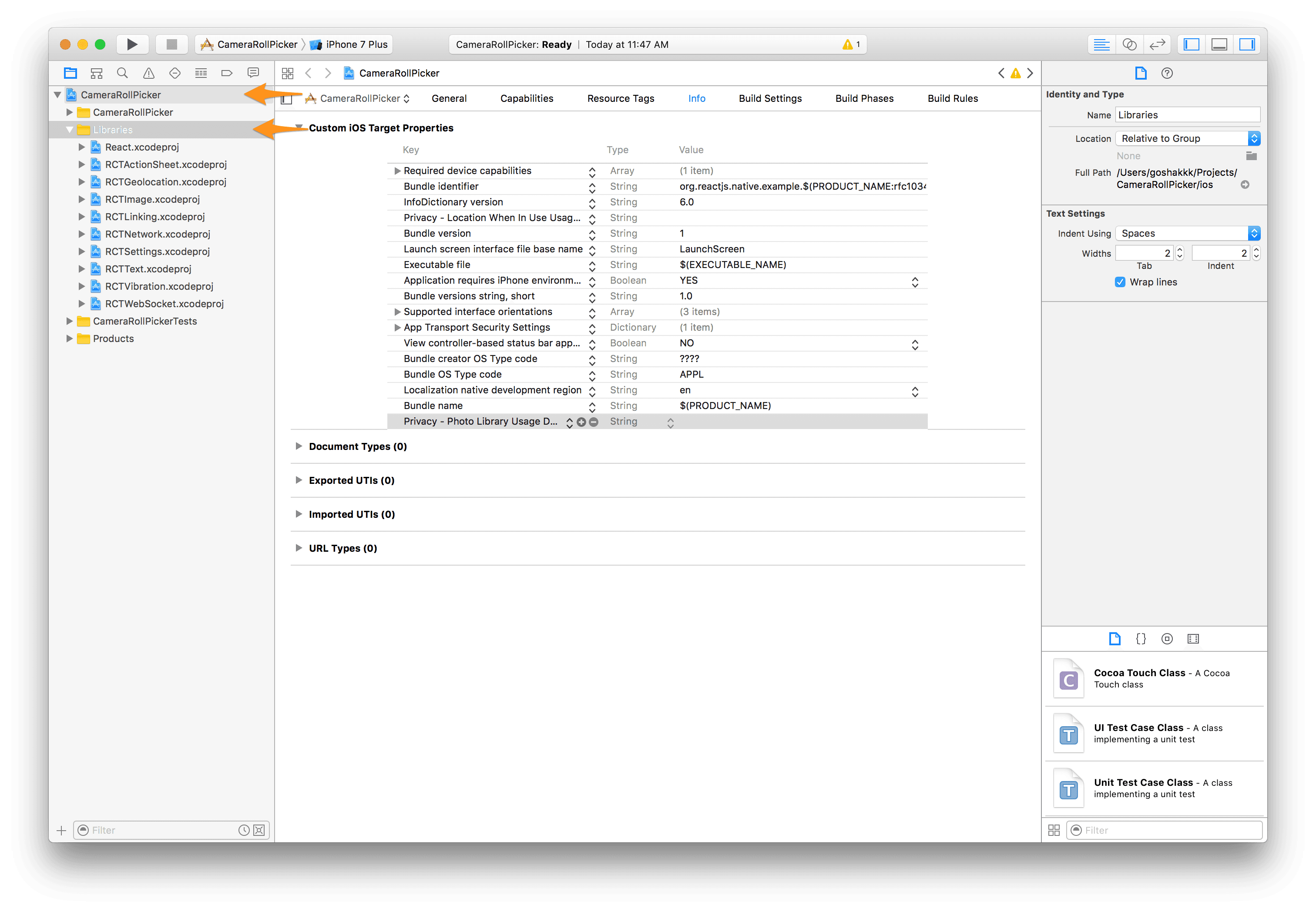Toggle project and targets list sidebar

(x=287, y=99)
